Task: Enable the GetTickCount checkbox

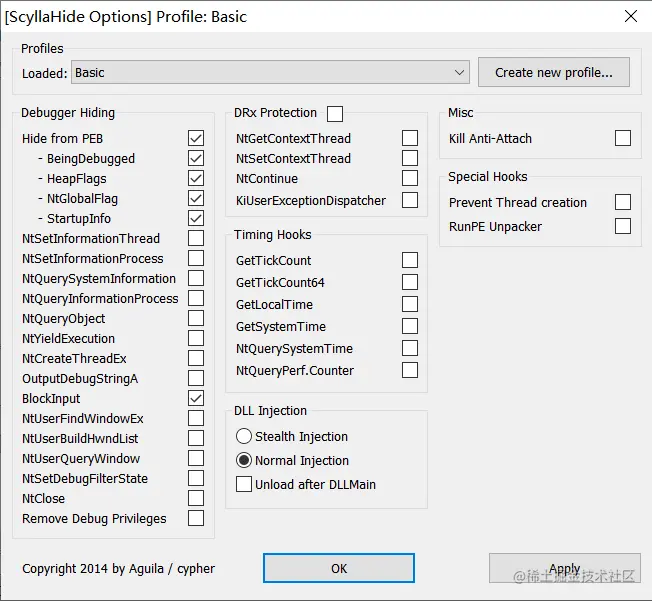Action: click(410, 260)
